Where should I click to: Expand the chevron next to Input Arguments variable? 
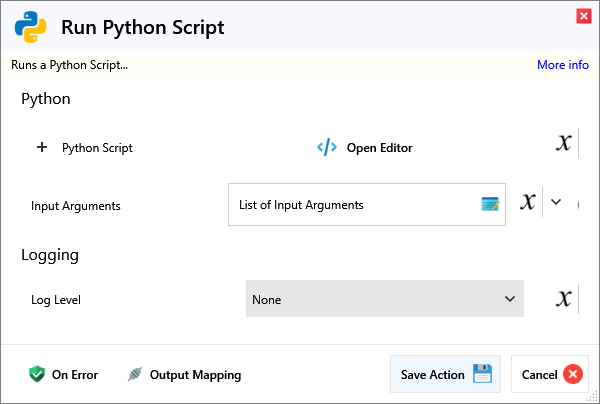pyautogui.click(x=557, y=202)
